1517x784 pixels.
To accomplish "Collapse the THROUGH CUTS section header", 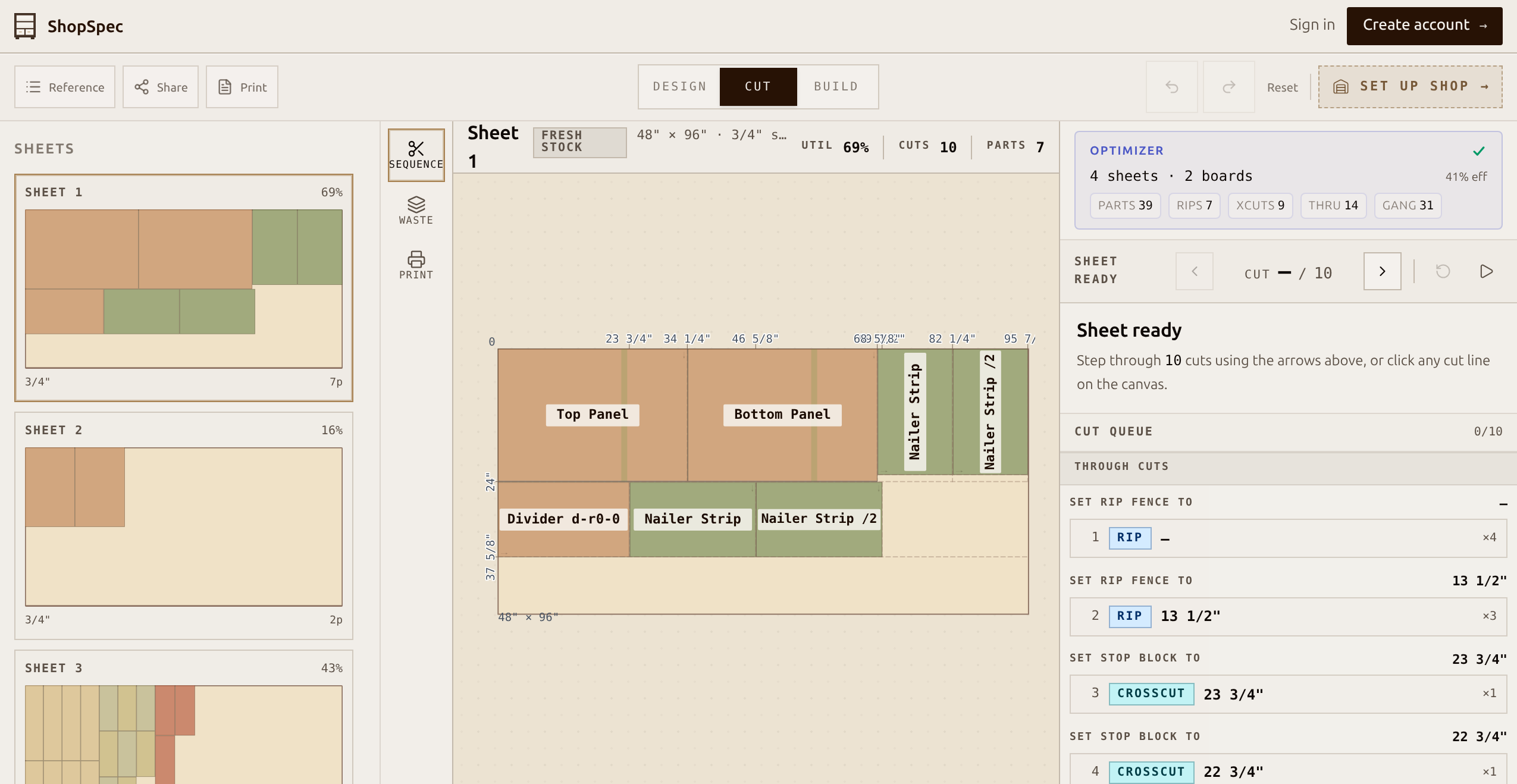I will (x=1288, y=467).
